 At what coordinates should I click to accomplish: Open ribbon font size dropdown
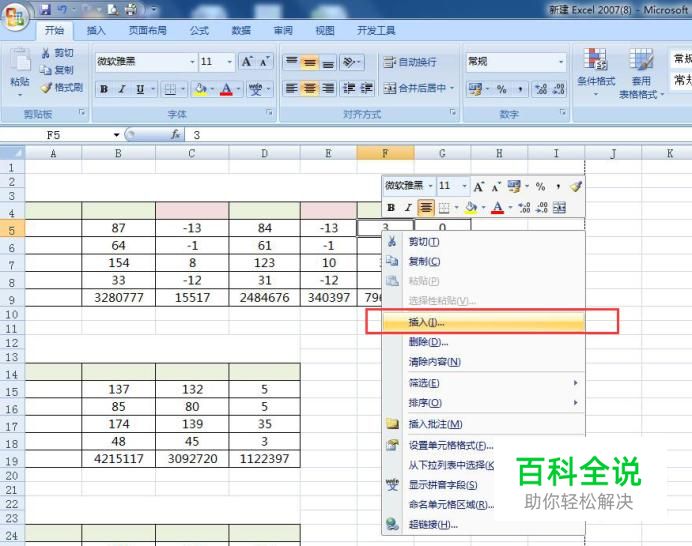pos(229,62)
